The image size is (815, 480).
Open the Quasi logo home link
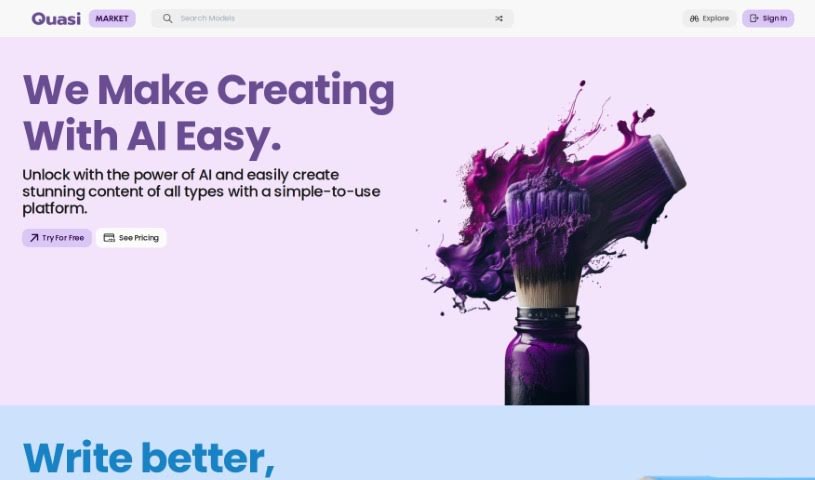[56, 19]
